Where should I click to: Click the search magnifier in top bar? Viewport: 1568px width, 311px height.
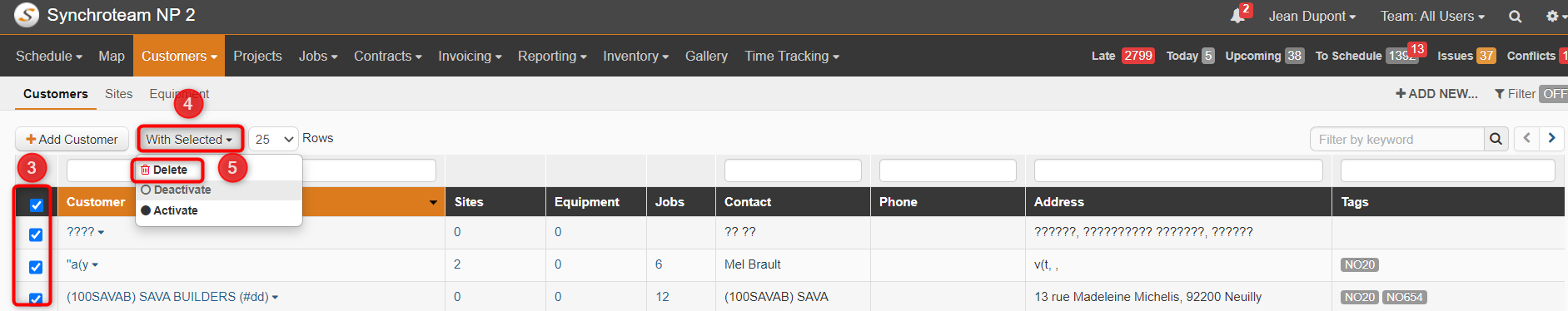(1515, 17)
